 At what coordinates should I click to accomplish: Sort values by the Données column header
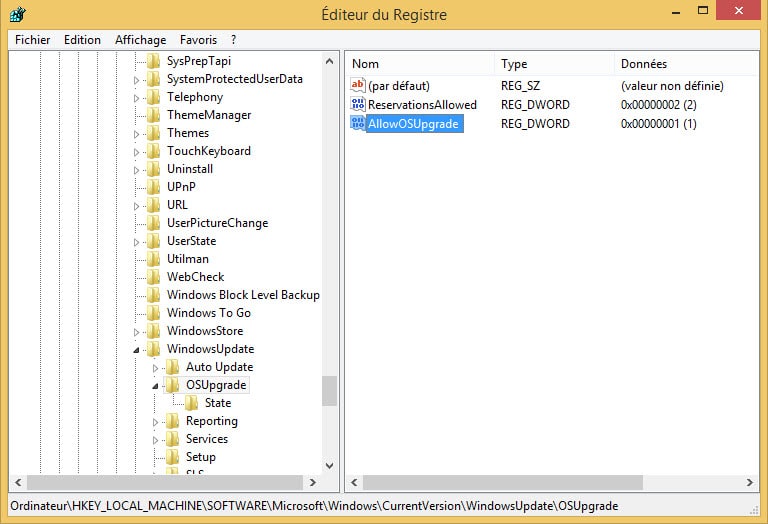(x=686, y=64)
